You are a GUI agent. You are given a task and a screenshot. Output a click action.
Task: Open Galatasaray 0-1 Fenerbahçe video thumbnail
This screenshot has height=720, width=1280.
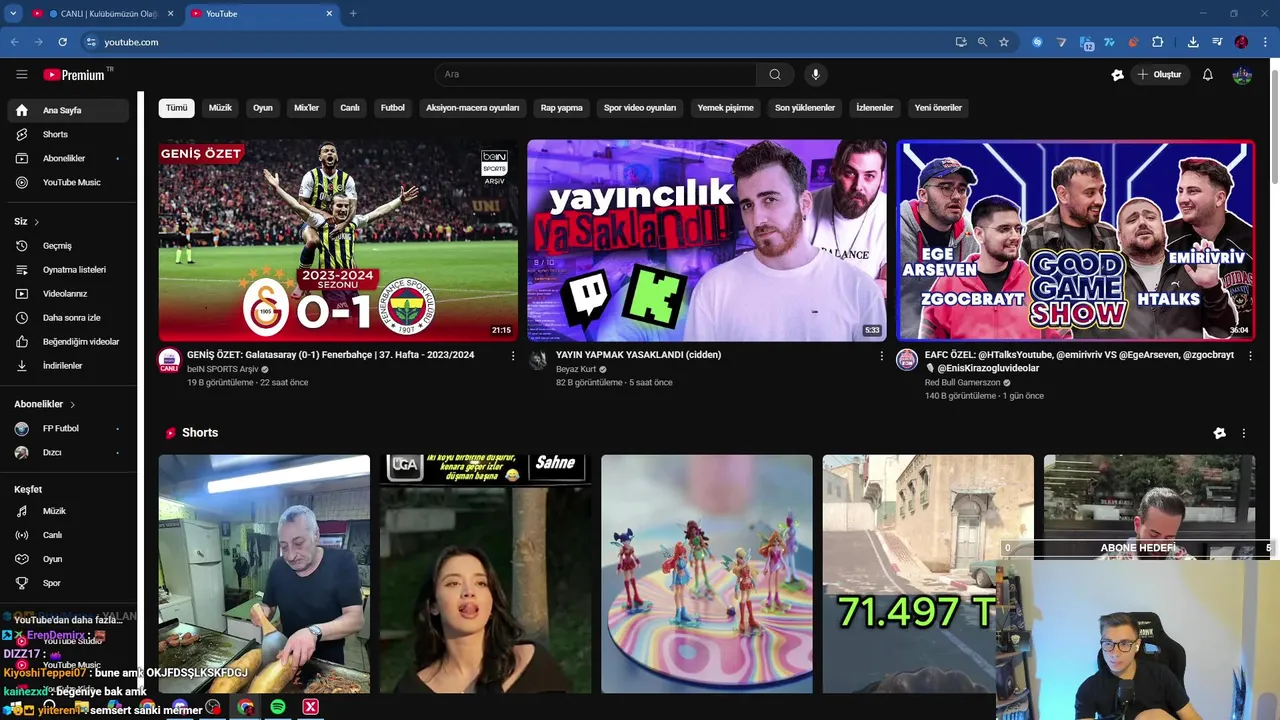338,240
